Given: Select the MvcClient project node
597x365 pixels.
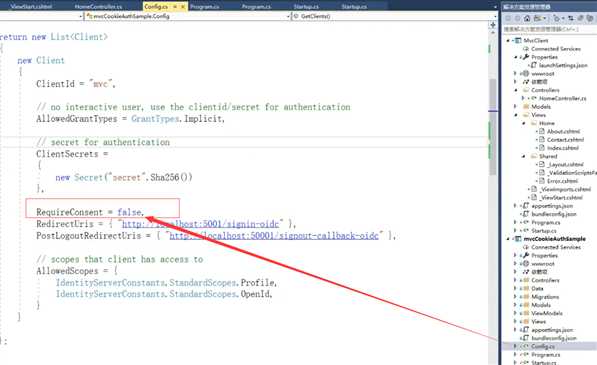Looking at the screenshot, I should 535,40.
